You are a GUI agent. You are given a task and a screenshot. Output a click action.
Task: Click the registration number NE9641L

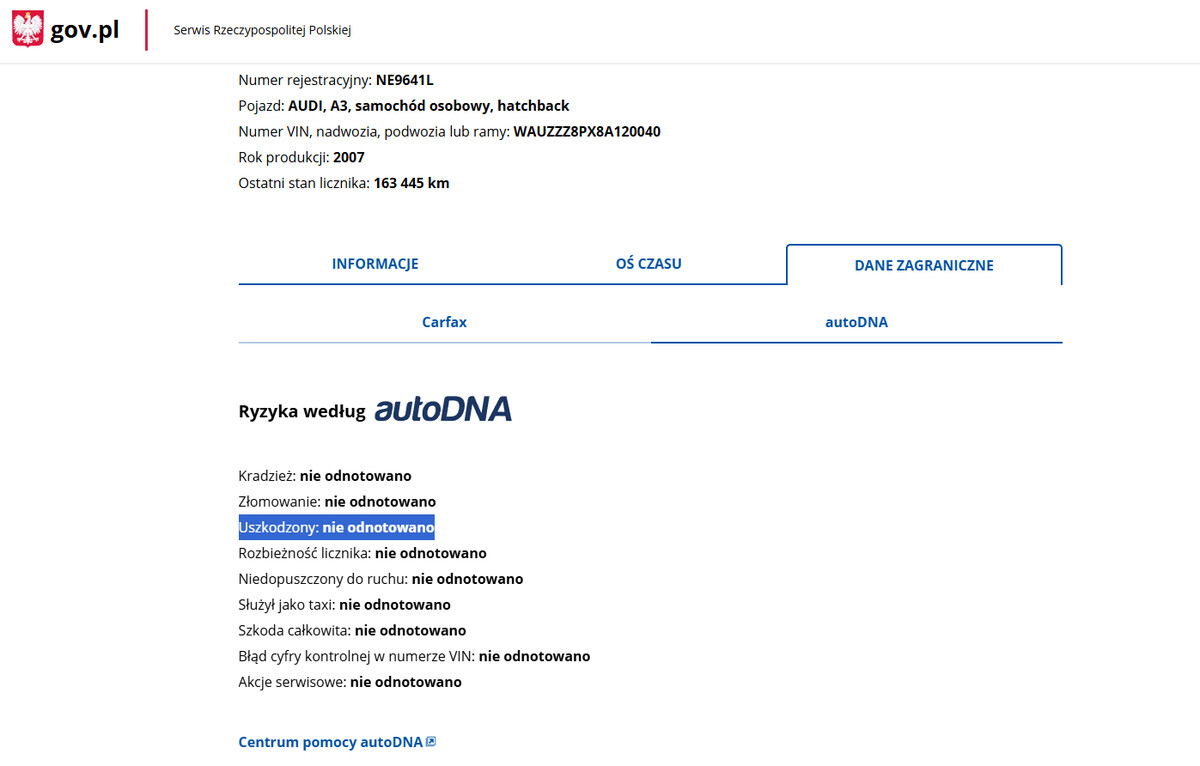pos(404,80)
